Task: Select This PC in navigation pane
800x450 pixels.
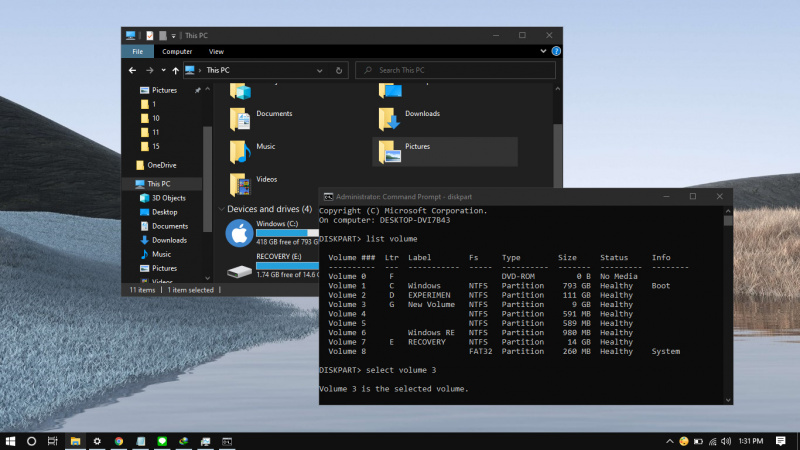Action: tap(163, 184)
